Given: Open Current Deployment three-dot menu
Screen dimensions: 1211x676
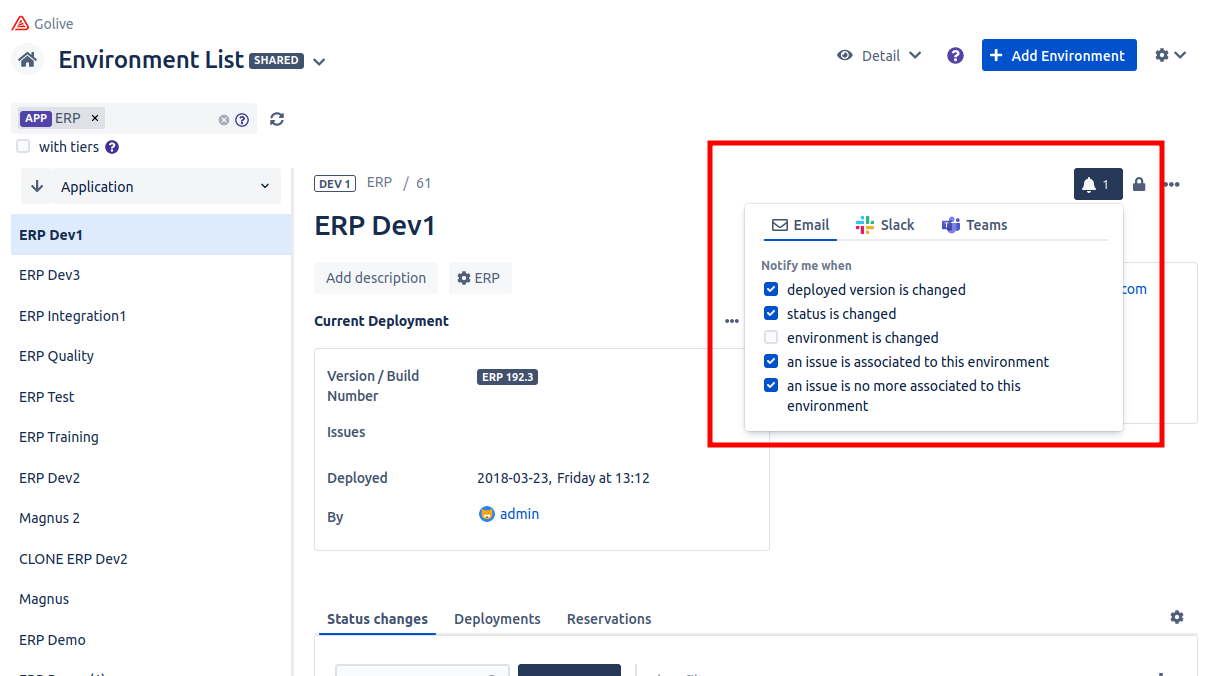Looking at the screenshot, I should click(732, 321).
